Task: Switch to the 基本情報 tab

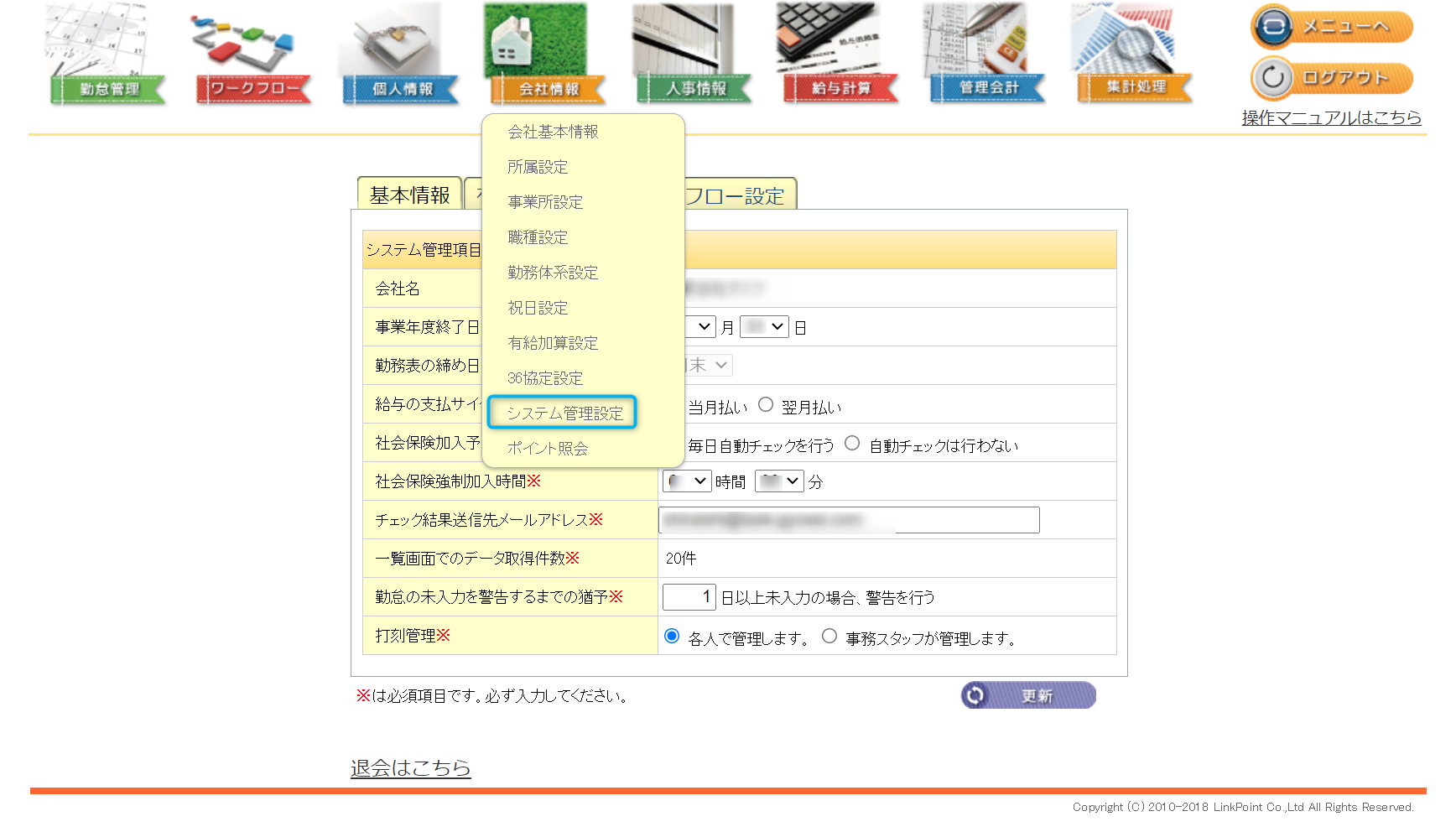Action: (409, 195)
